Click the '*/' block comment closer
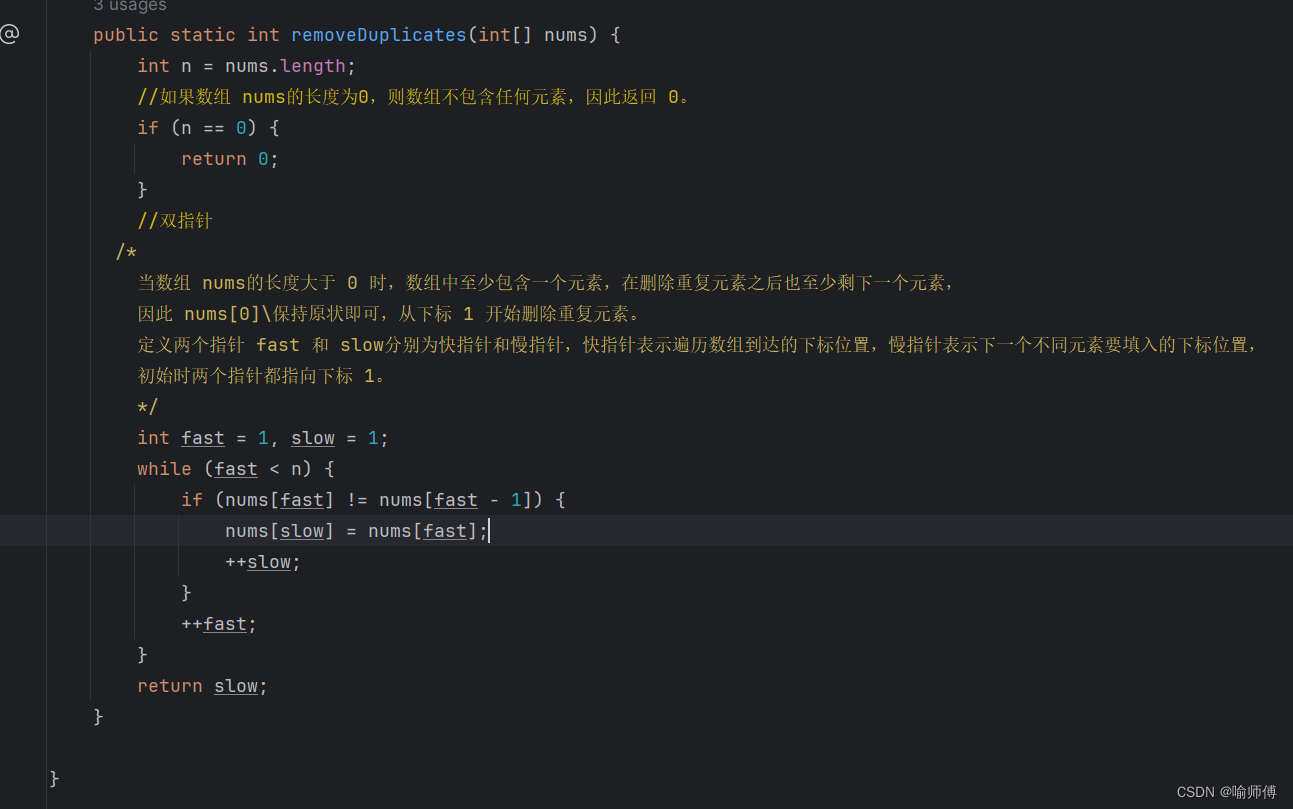The height and width of the screenshot is (809, 1293). [x=148, y=407]
